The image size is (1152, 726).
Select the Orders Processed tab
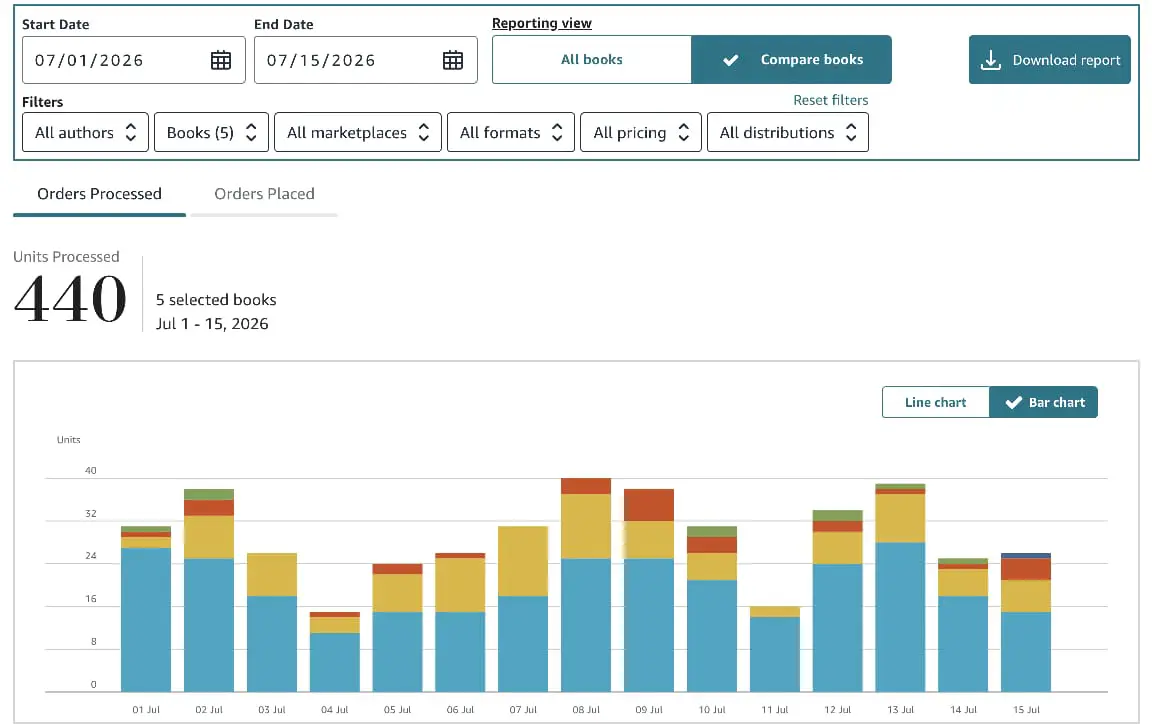pos(99,194)
